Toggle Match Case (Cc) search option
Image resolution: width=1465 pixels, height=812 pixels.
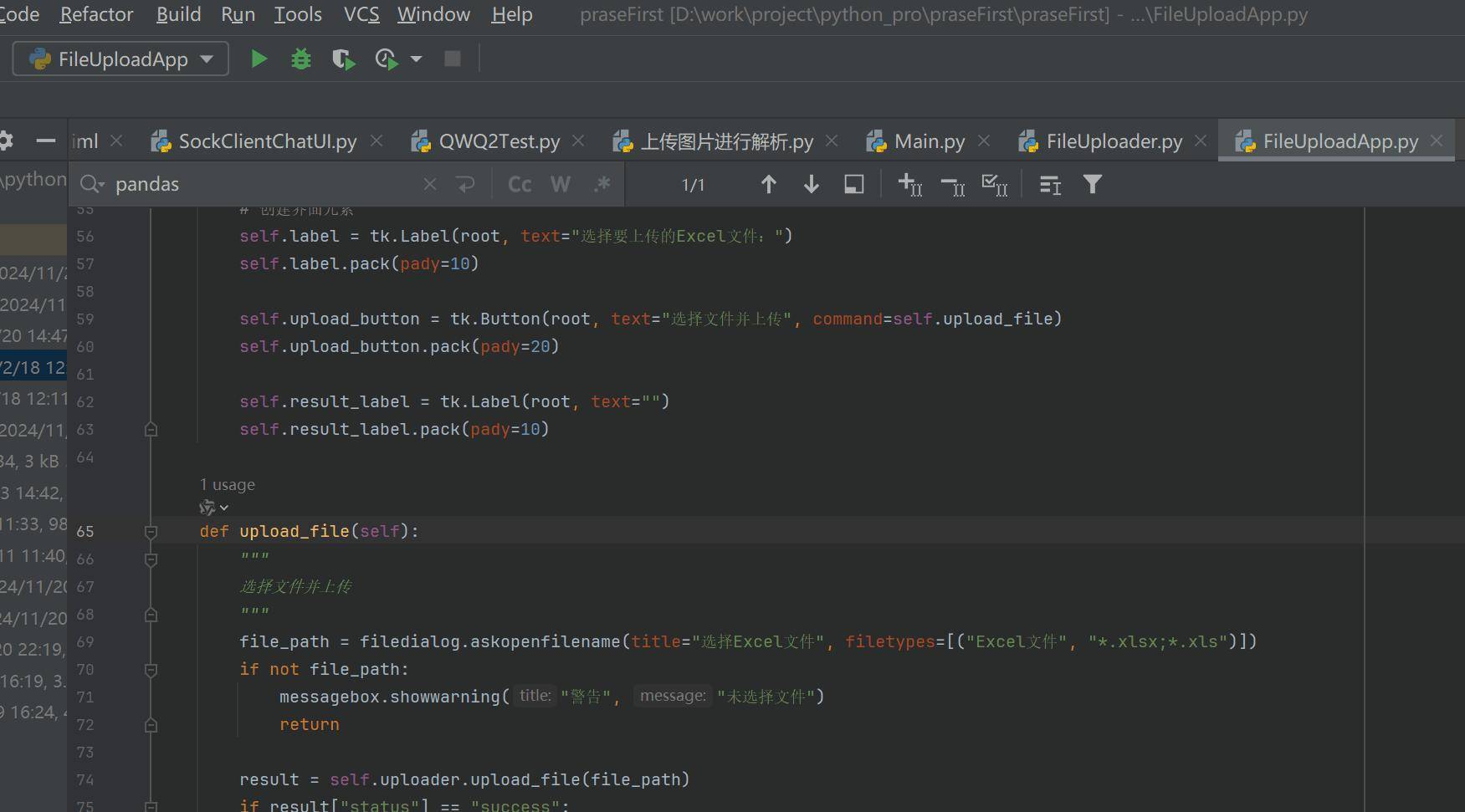(520, 184)
